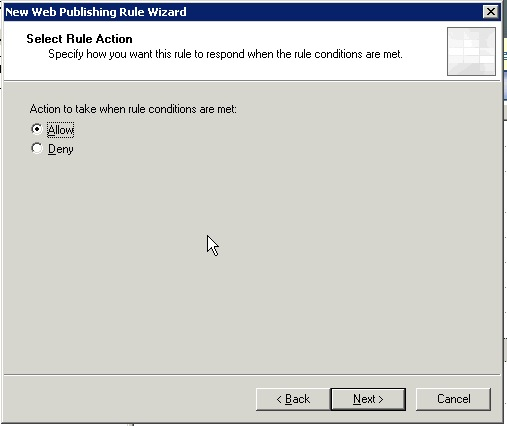Click the wizard header graphic icon

tap(471, 51)
